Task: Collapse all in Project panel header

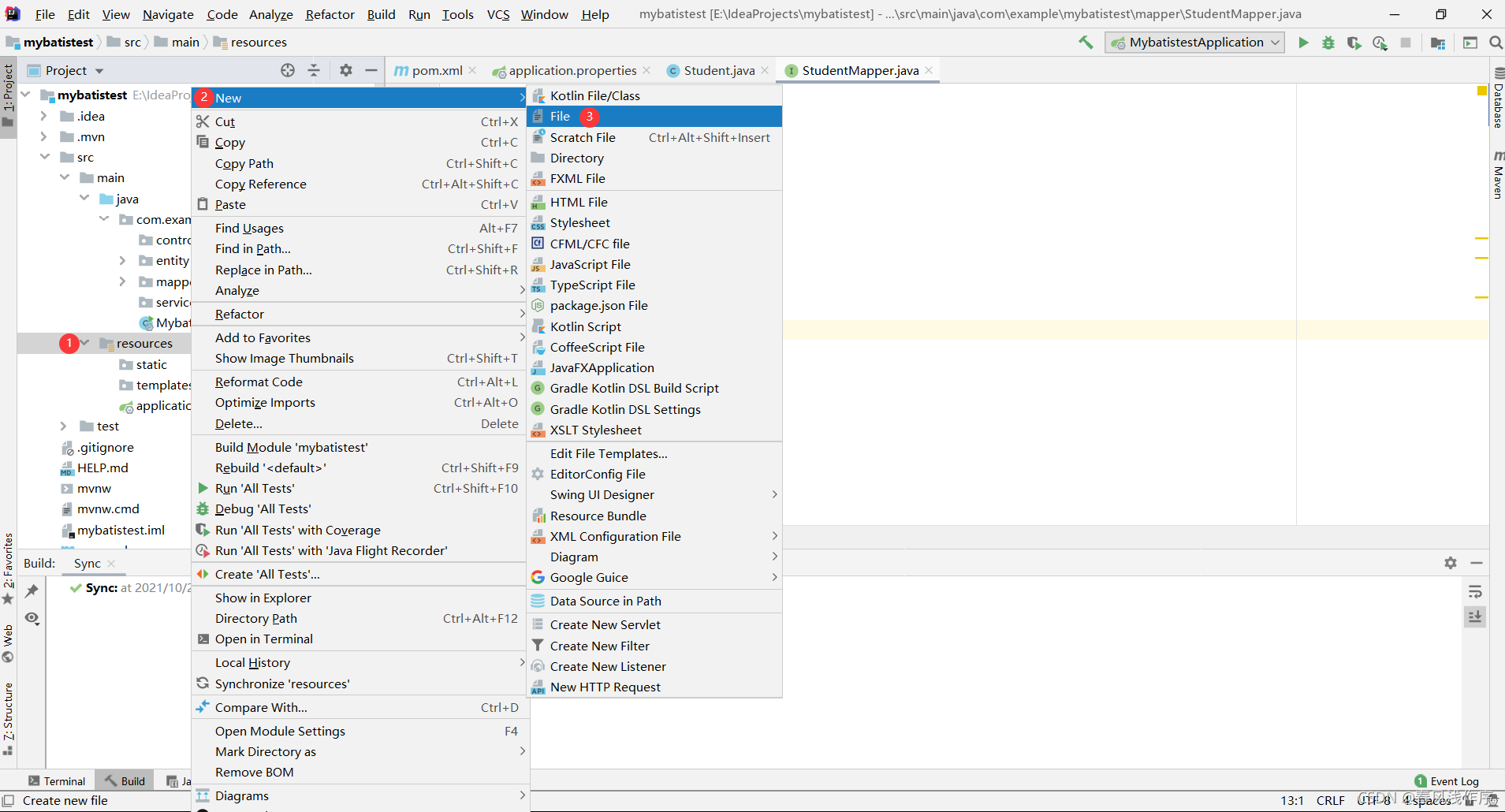Action: click(x=314, y=70)
